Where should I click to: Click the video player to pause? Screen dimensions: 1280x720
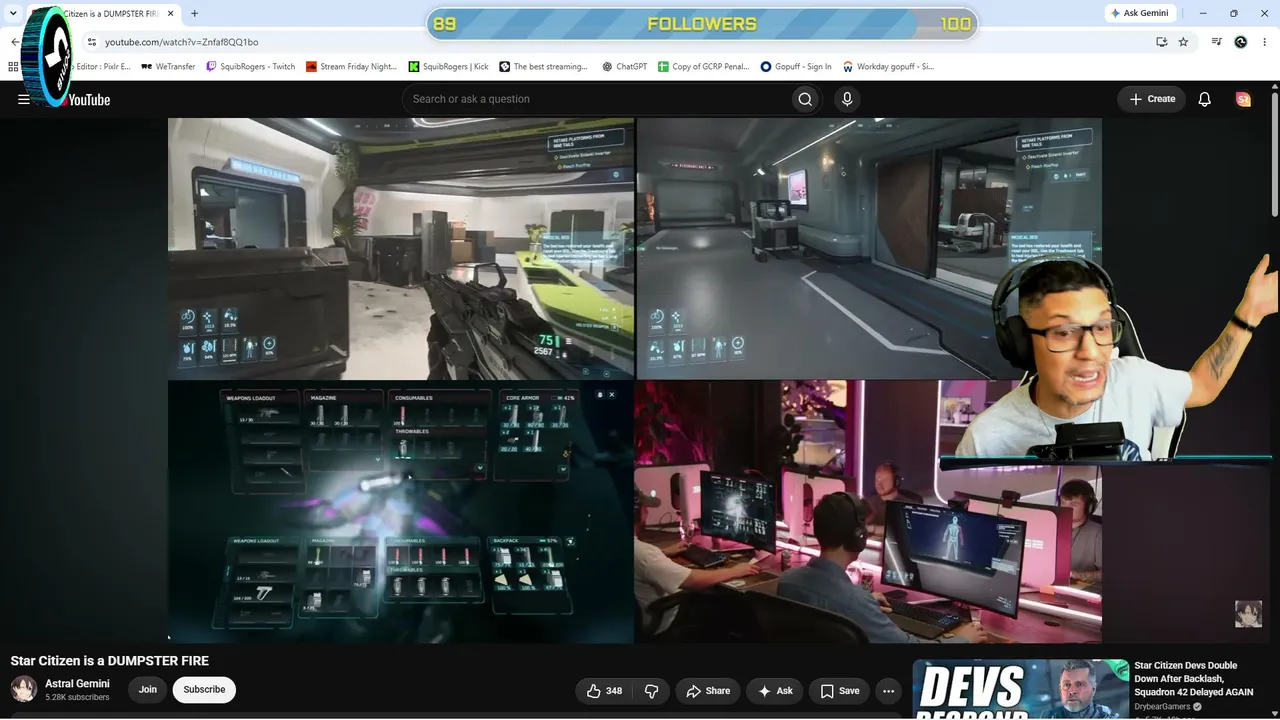point(634,380)
